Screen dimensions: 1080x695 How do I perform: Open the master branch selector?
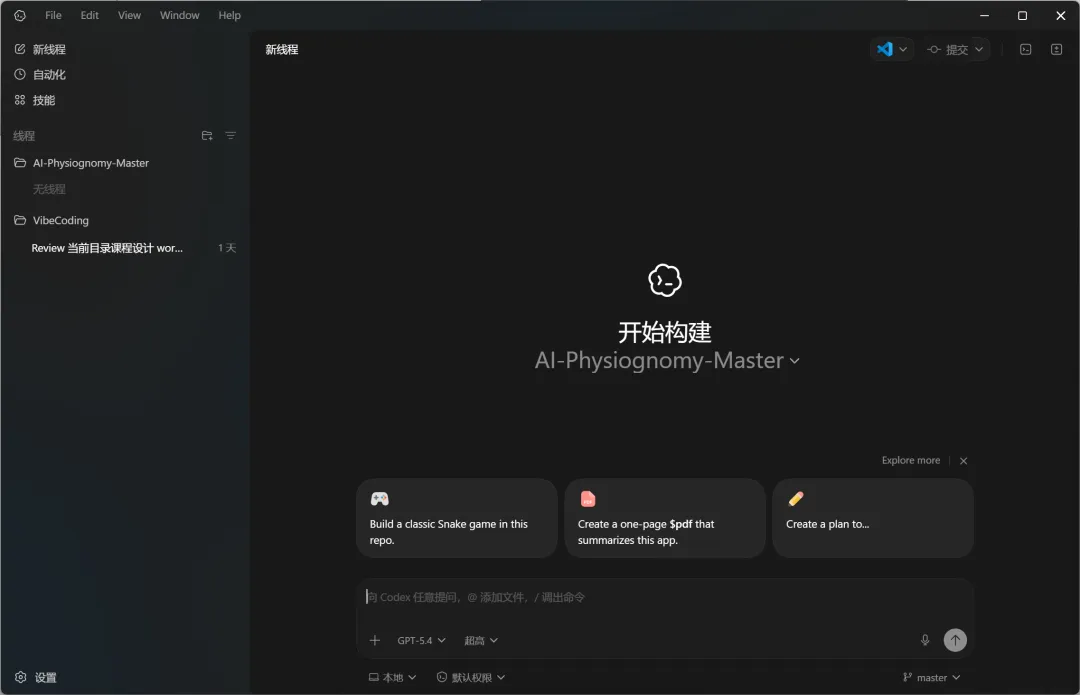[930, 677]
